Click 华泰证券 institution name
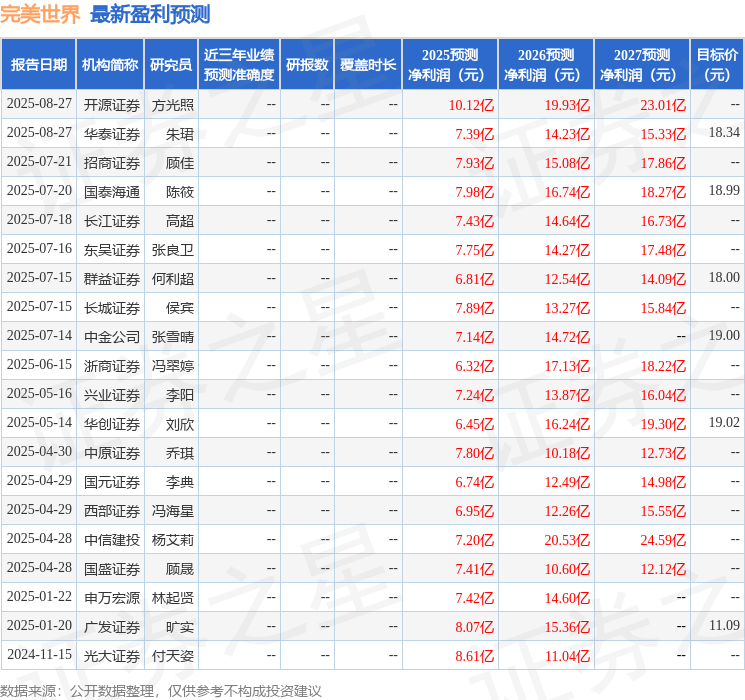 [x=112, y=134]
